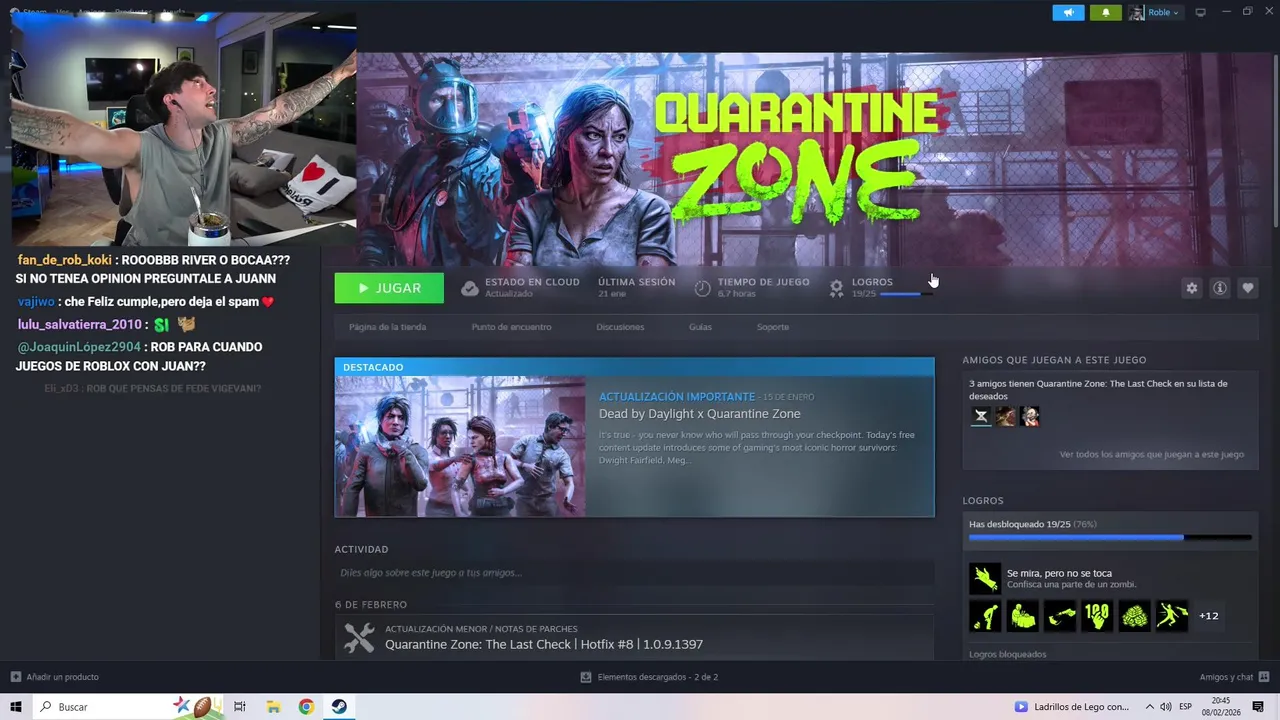Click the green JUGAR play button

tap(389, 288)
